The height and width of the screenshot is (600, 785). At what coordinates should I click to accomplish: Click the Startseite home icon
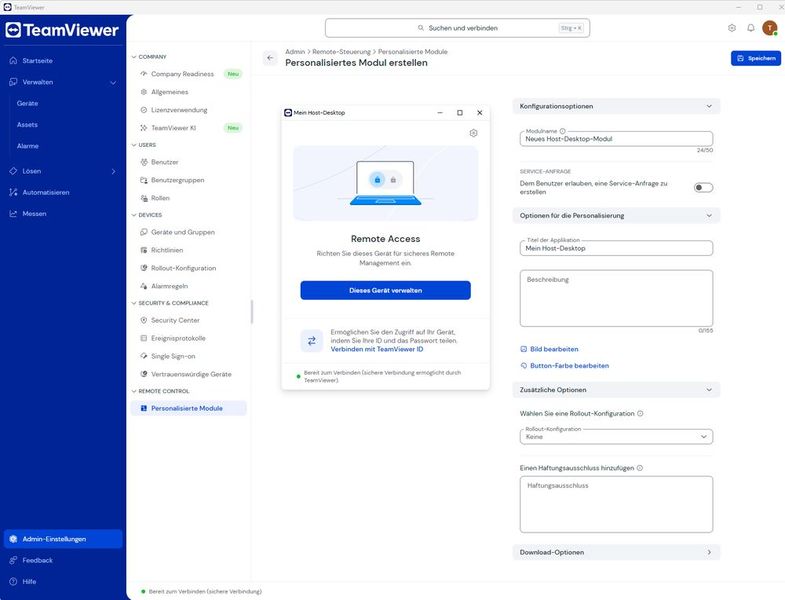point(14,61)
